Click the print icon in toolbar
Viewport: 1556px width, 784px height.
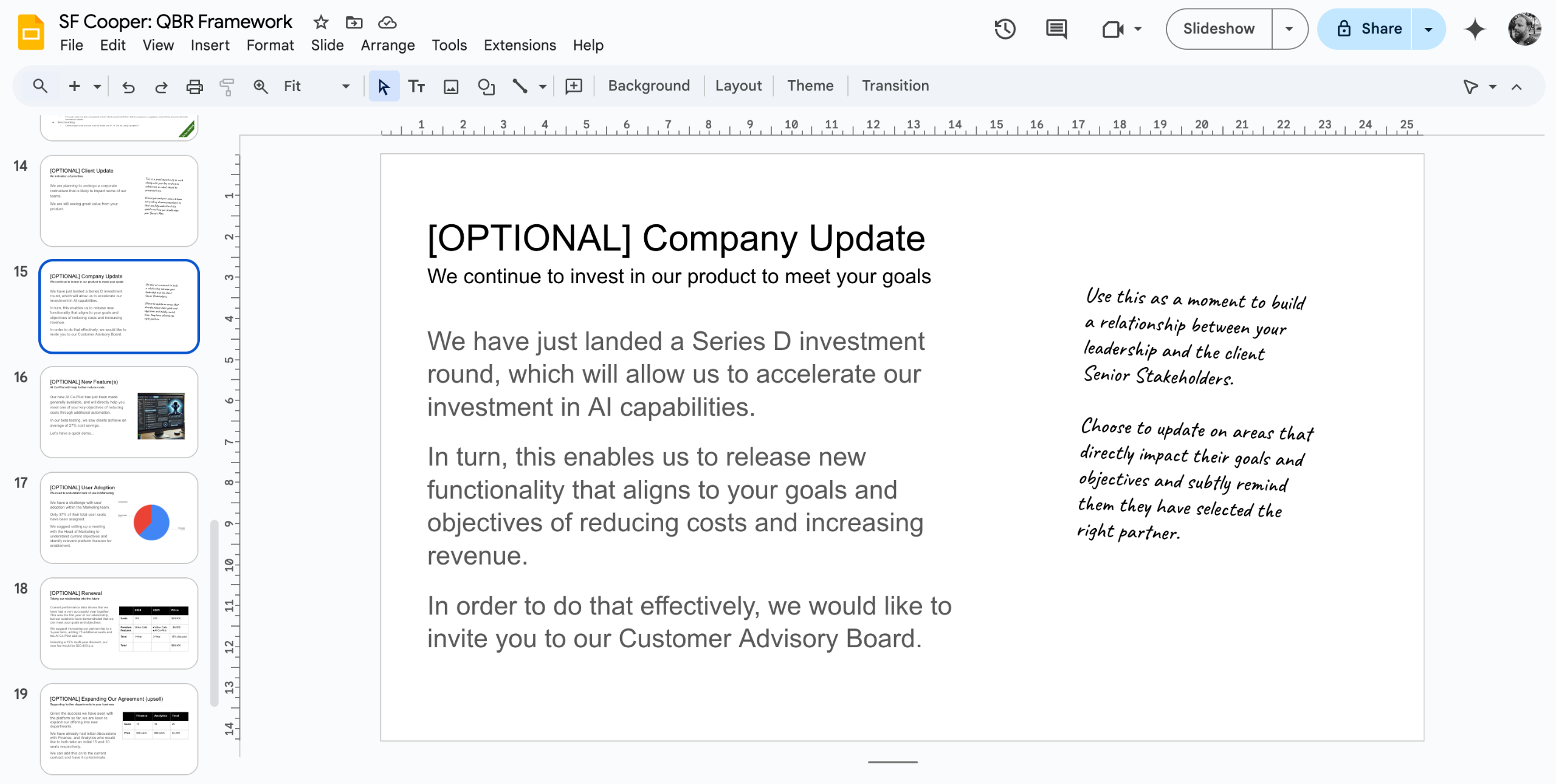(x=194, y=86)
